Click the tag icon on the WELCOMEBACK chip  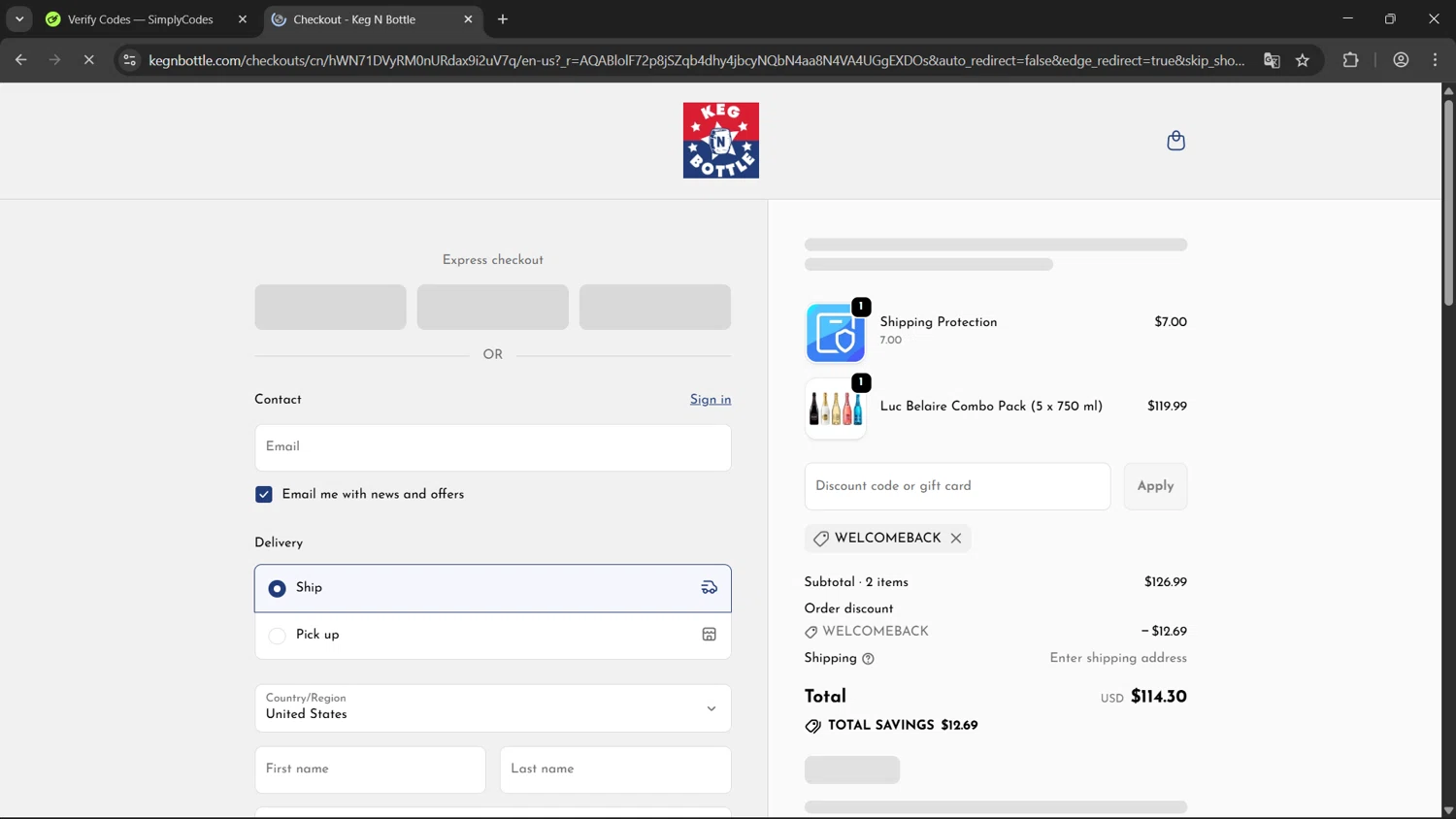pyautogui.click(x=821, y=539)
